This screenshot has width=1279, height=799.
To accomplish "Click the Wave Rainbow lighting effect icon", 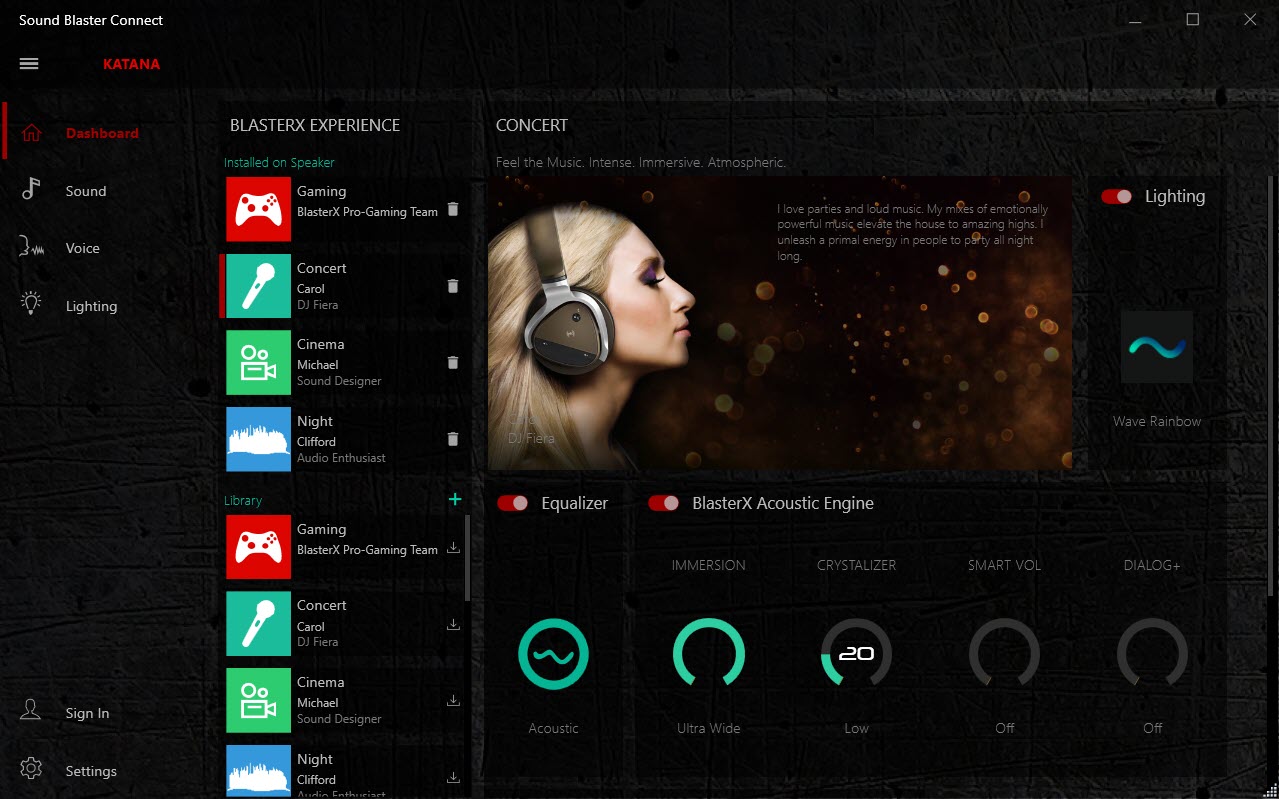I will [1157, 347].
